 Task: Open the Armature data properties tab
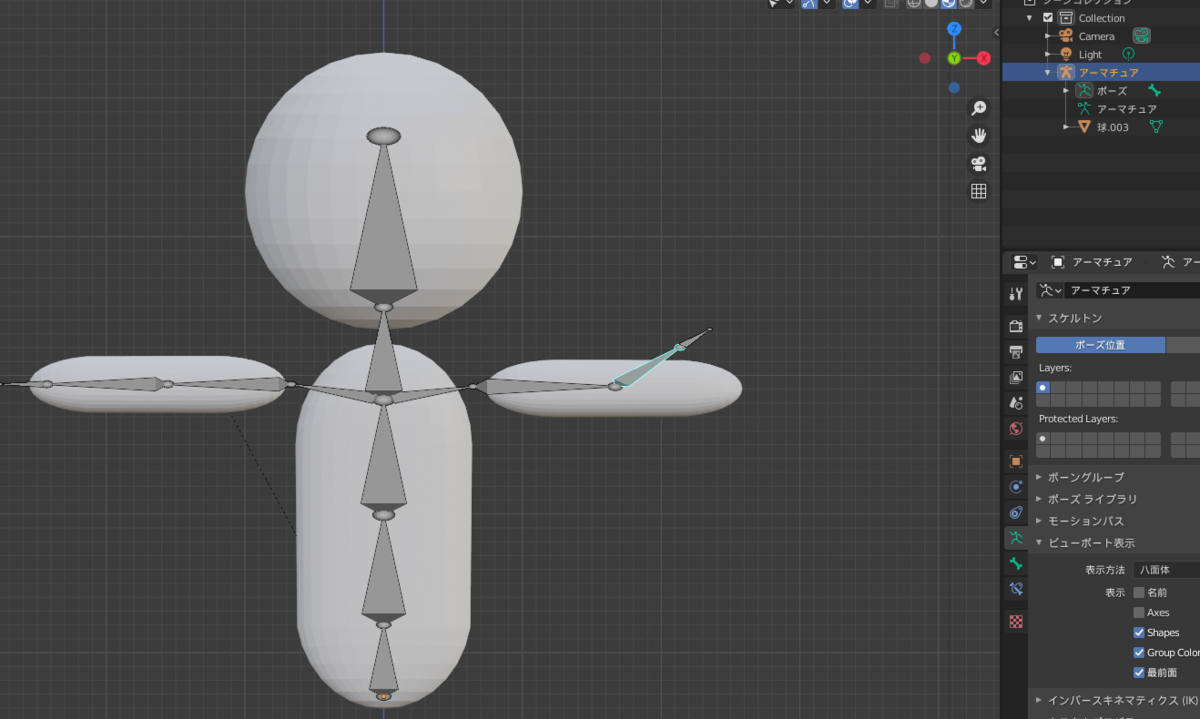[x=1016, y=538]
